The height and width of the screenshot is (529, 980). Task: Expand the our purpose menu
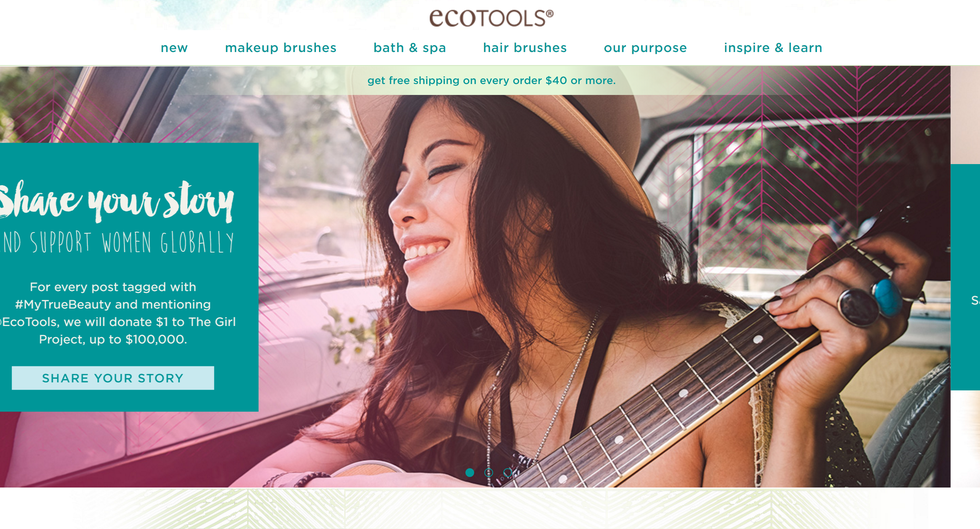point(645,48)
